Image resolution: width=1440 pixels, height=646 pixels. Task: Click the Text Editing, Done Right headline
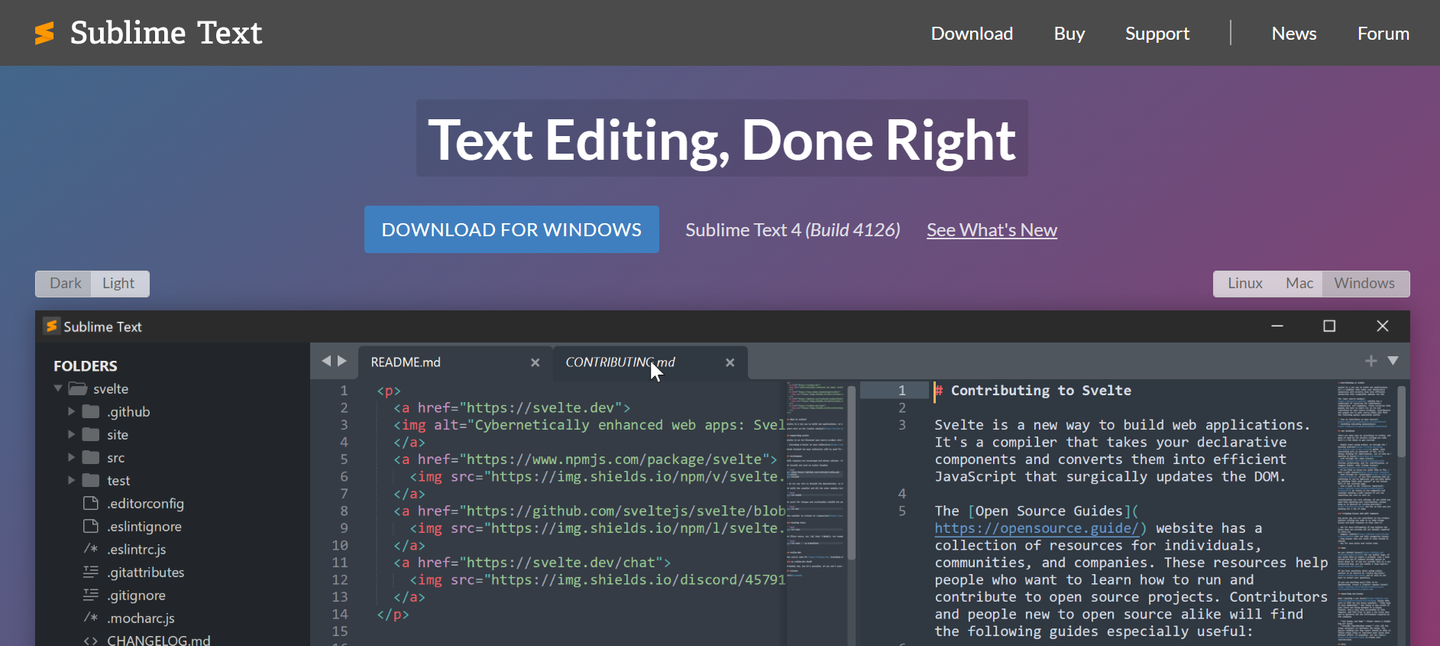[x=721, y=139]
